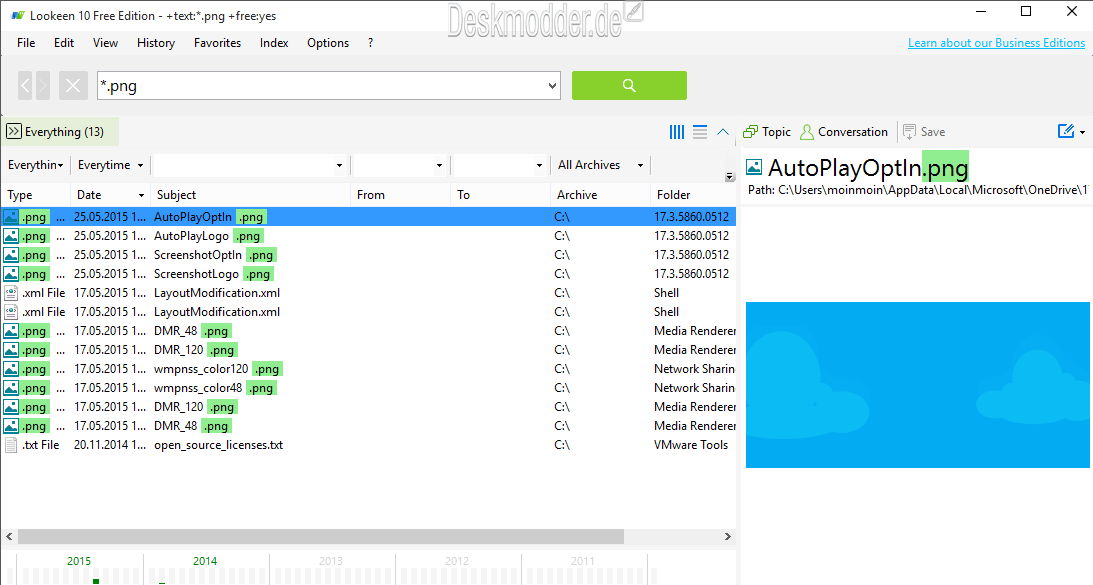Select the ScreenshotLogo .png result
The height and width of the screenshot is (585, 1093).
click(x=369, y=274)
